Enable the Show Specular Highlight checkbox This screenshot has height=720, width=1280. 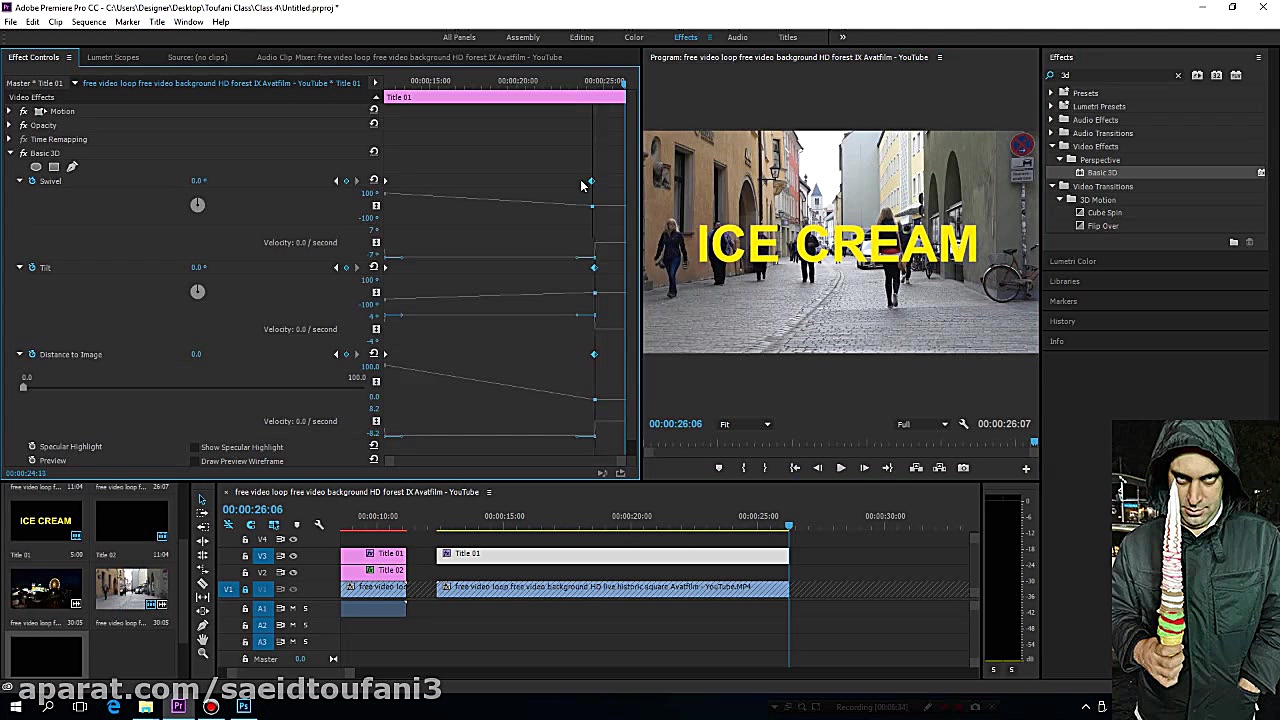(196, 446)
